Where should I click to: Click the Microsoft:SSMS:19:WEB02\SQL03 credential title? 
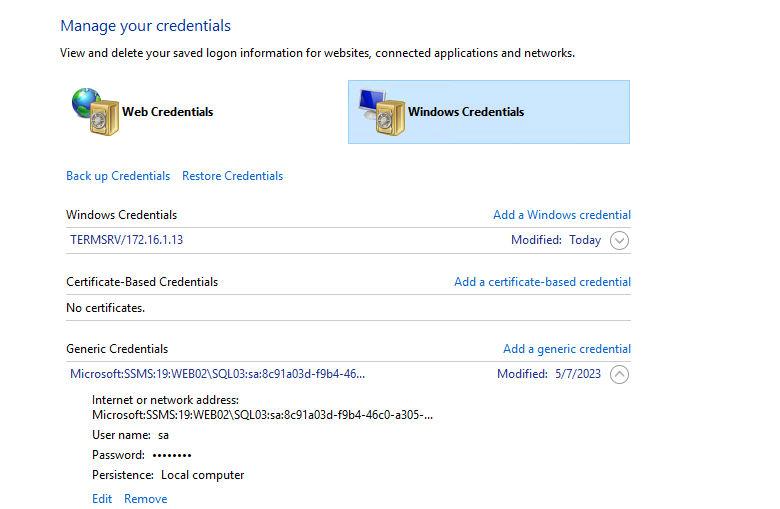217,374
